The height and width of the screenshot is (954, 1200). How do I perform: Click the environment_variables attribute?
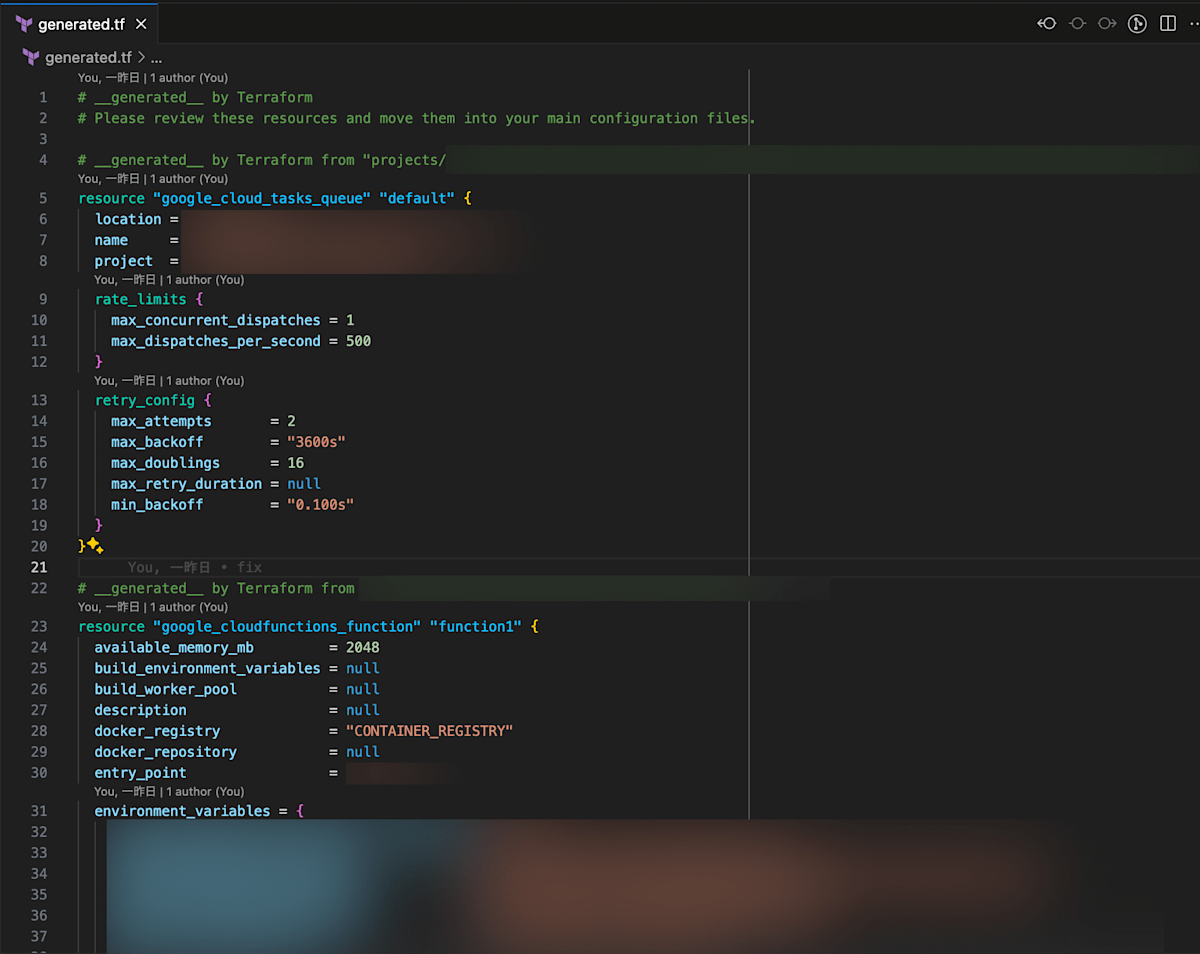pos(183,811)
